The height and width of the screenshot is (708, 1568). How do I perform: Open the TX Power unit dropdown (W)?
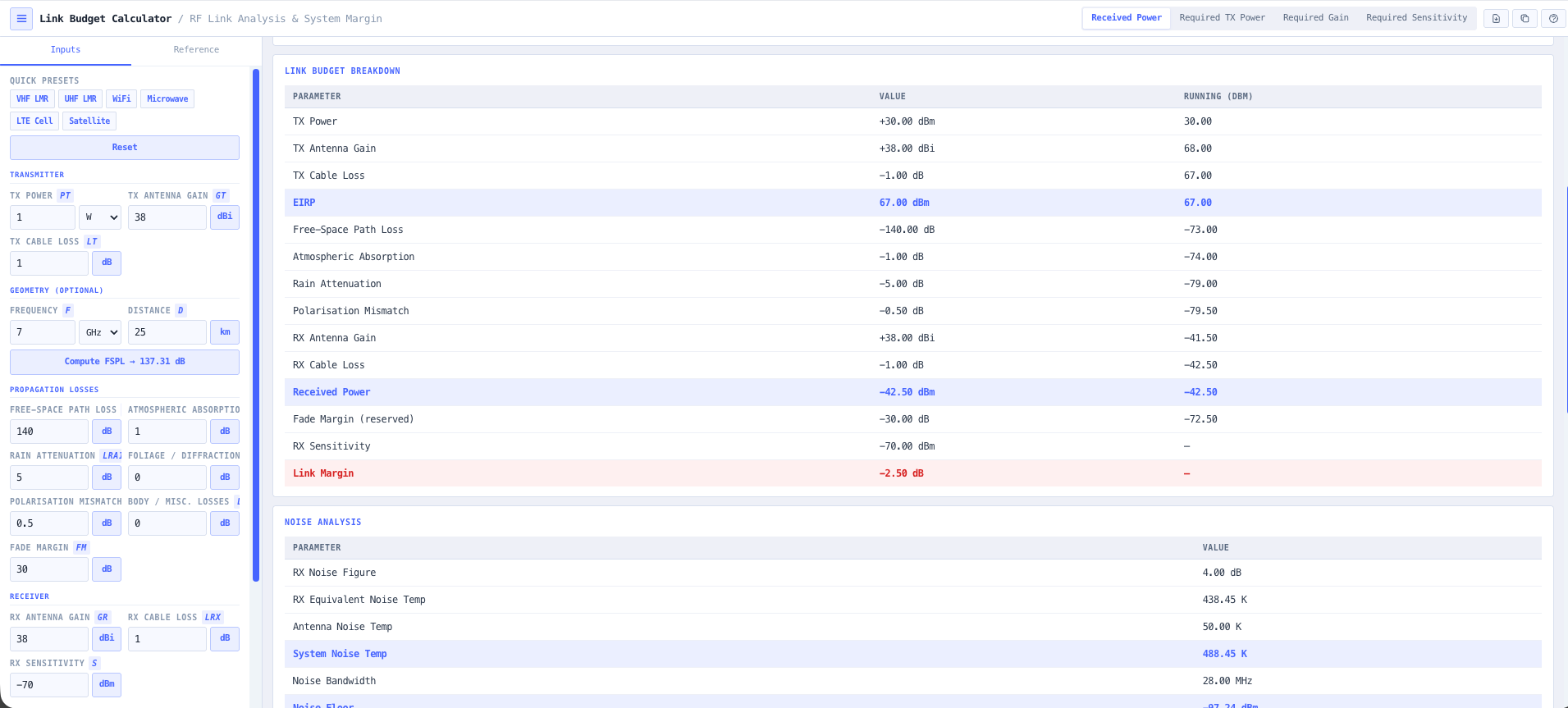click(100, 217)
